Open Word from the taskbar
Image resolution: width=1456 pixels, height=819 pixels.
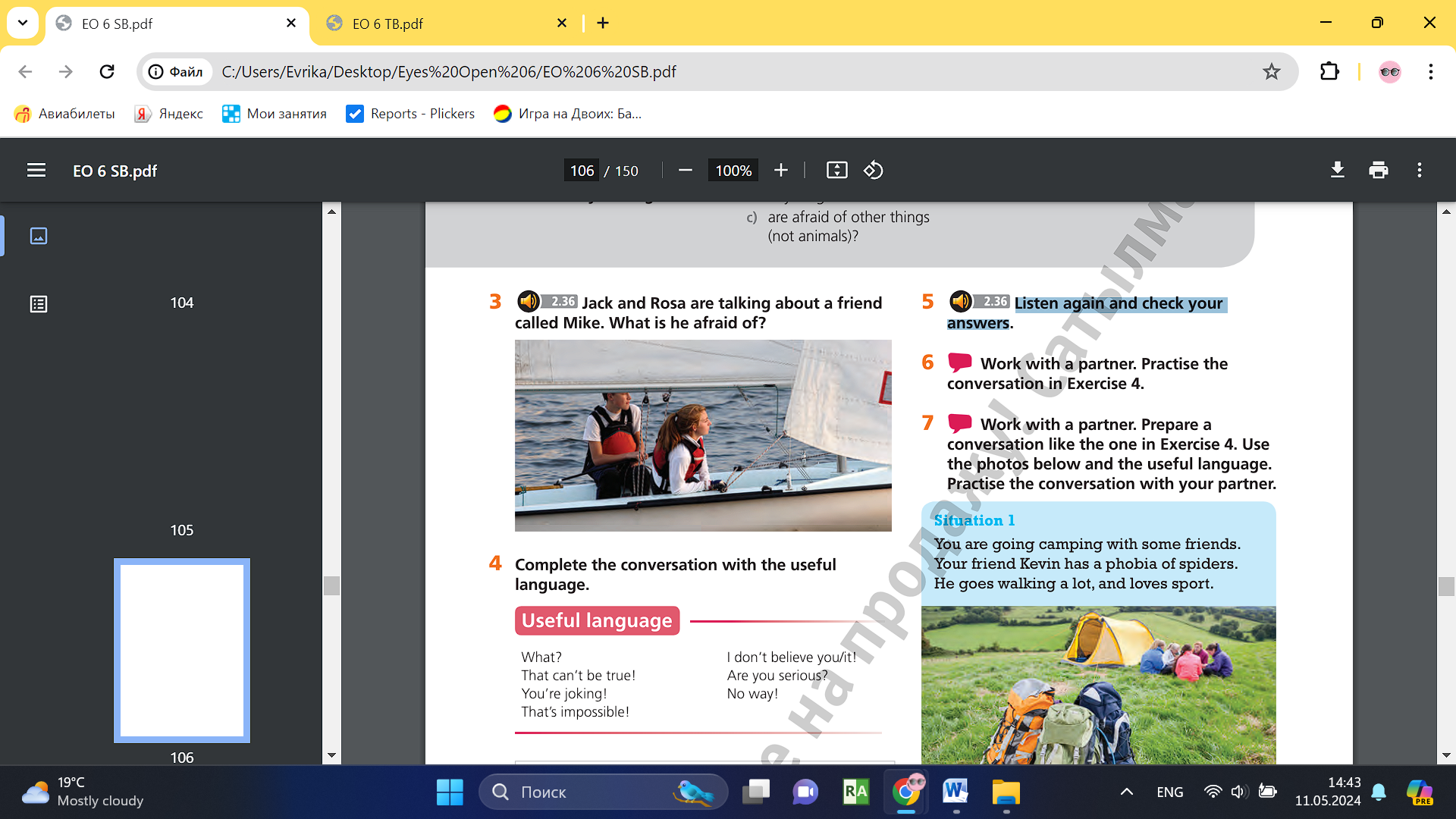click(x=955, y=792)
